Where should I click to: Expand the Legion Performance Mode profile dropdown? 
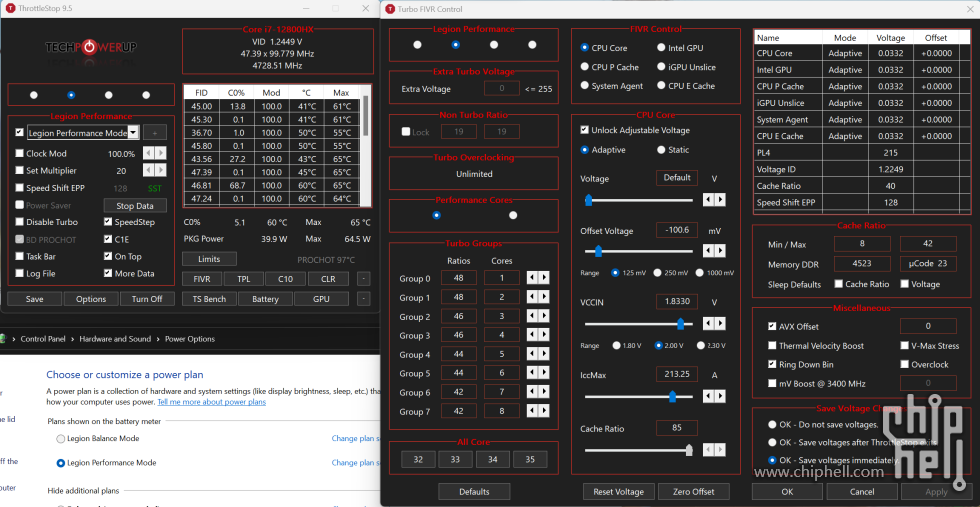coord(132,133)
